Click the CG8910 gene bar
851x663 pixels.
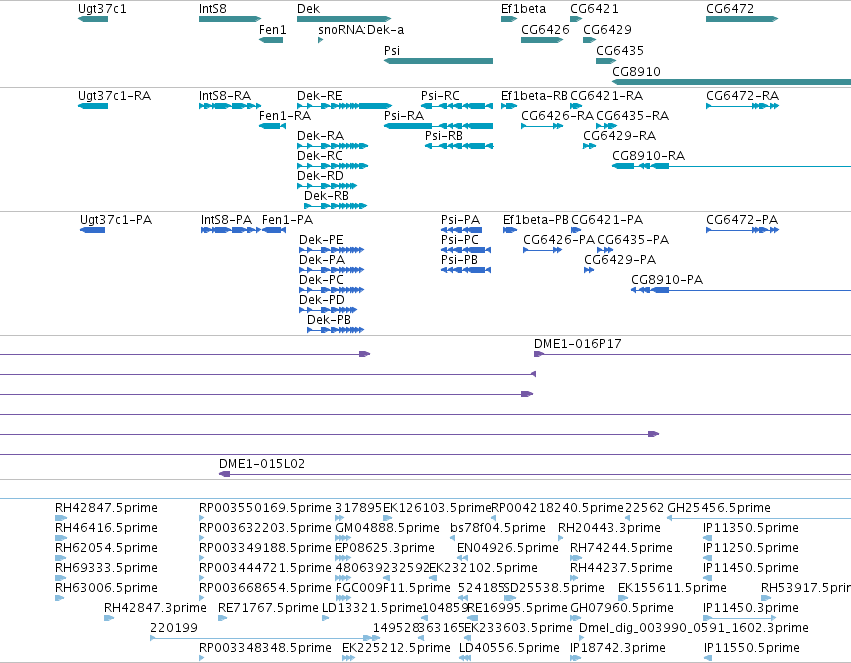(732, 82)
